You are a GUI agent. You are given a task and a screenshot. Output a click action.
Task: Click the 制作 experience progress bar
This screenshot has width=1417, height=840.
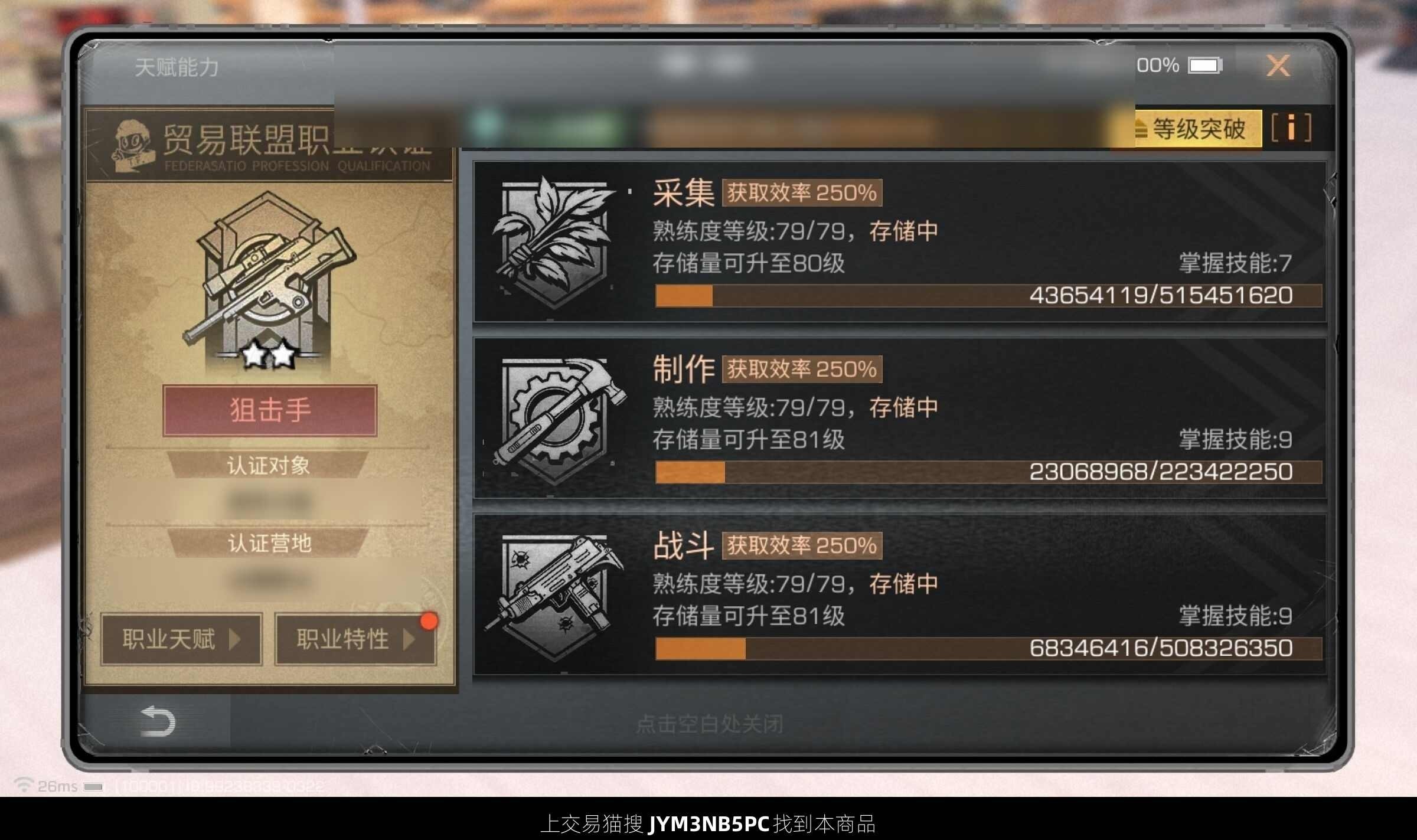(x=988, y=472)
